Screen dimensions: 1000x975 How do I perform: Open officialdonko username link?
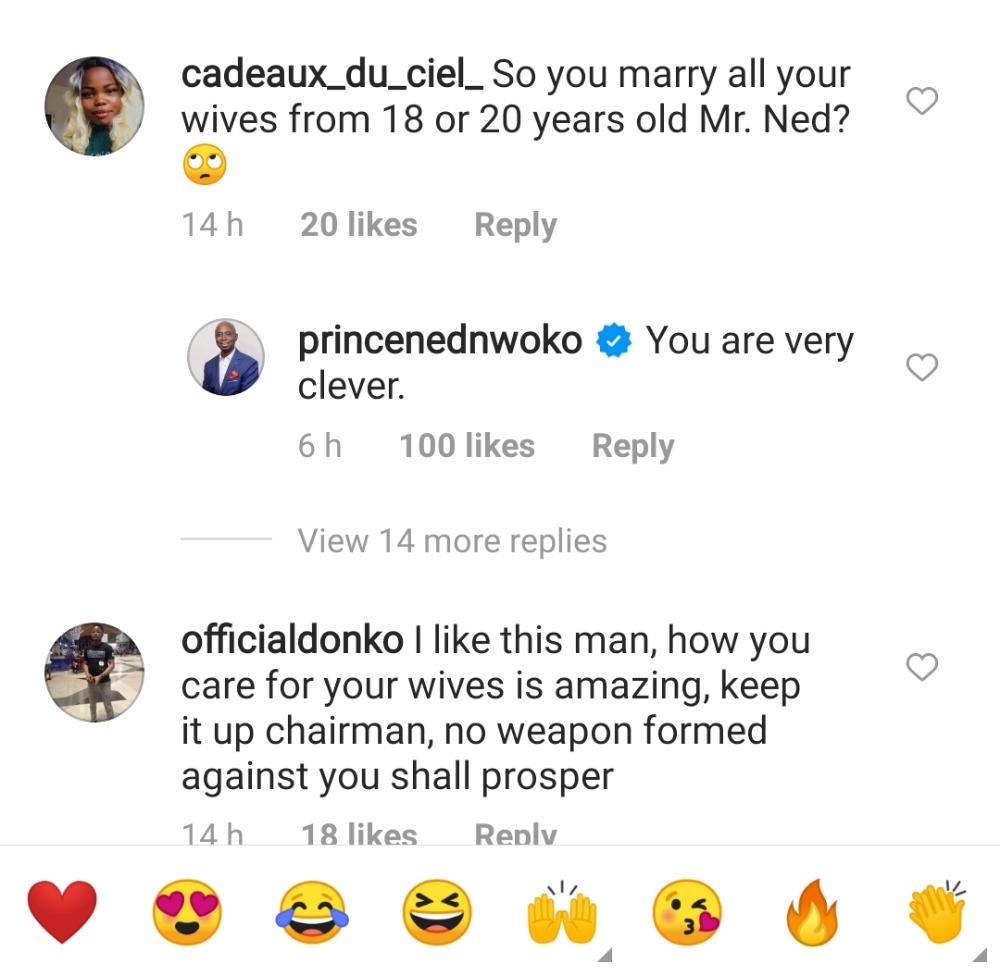coord(292,640)
